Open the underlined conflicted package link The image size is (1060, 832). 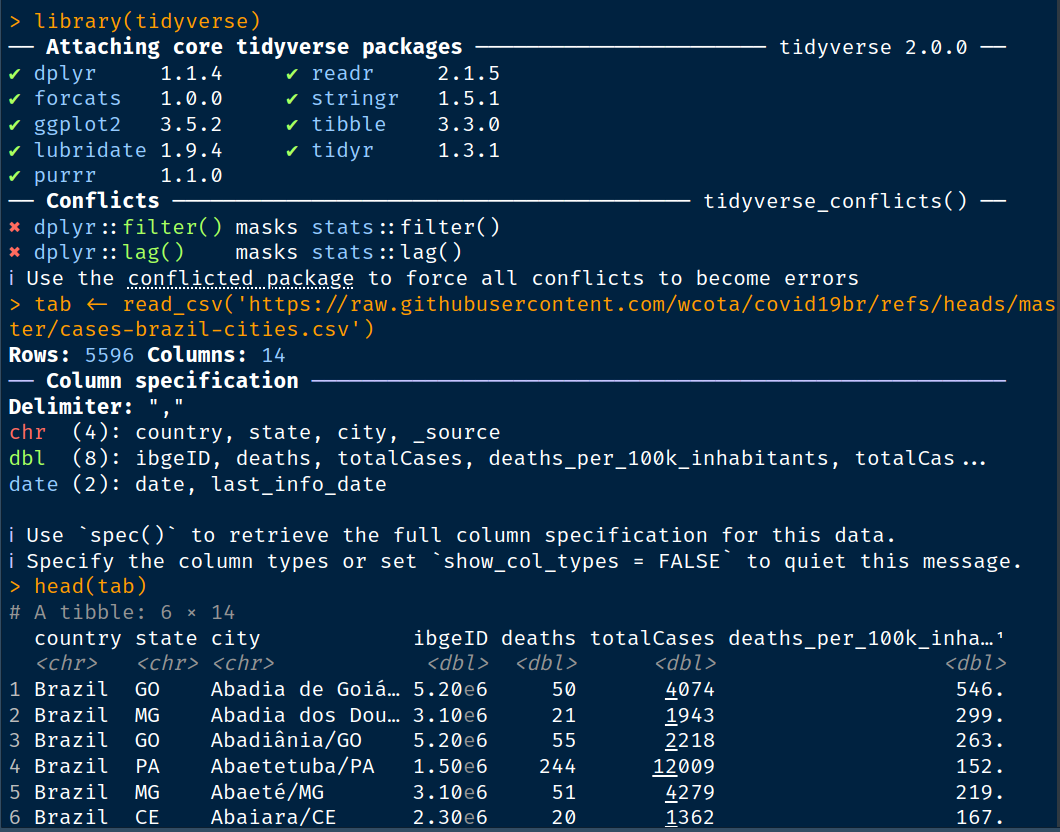(x=240, y=278)
